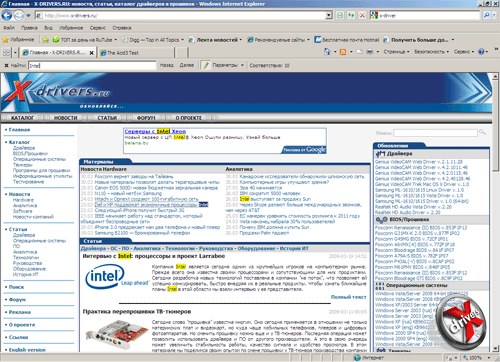This screenshot has width=500, height=362.
Task: Close the Главная X-DRIVERS tab with its X
Action: coord(91,53)
